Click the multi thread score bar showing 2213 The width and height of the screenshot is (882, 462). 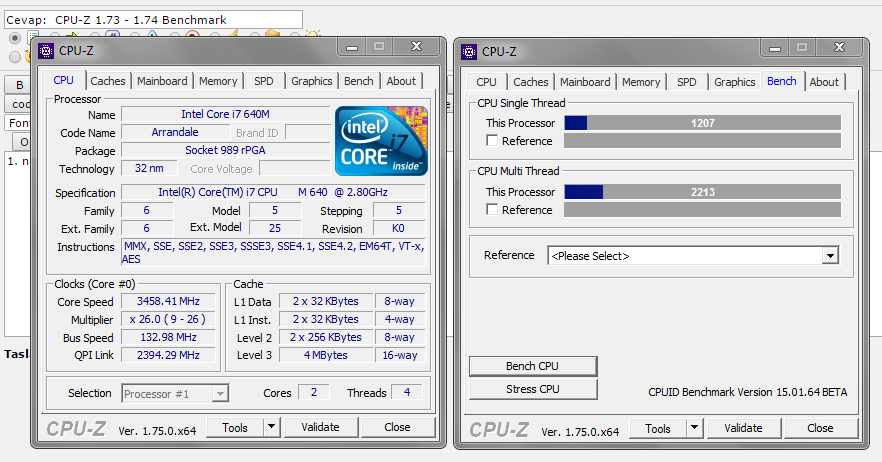pyautogui.click(x=703, y=192)
